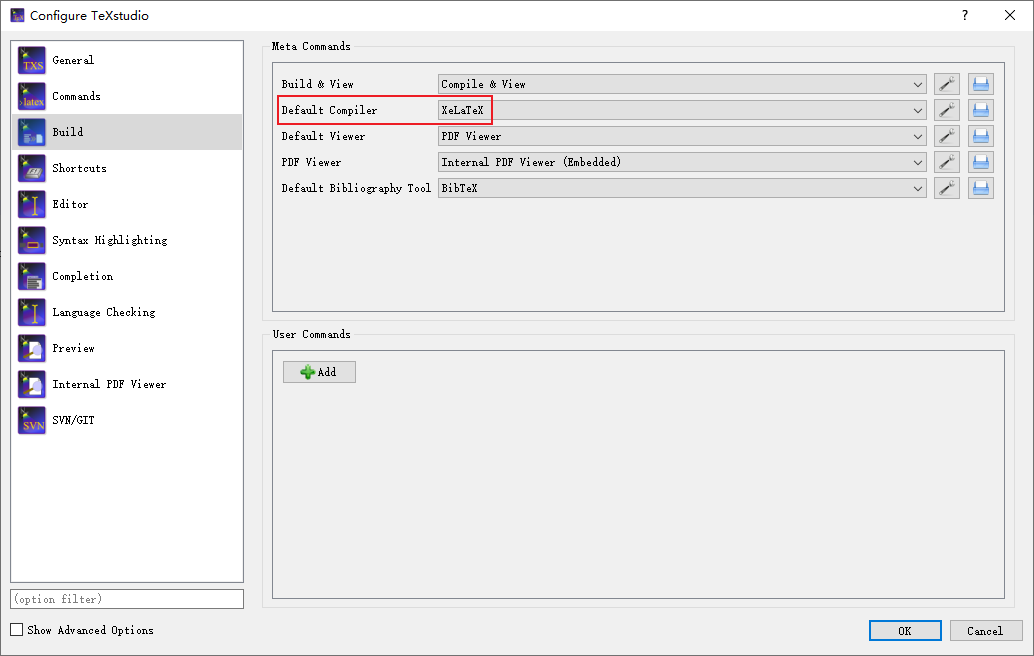Click blue reset icon for Default Compiler
The image size is (1034, 656).
click(x=981, y=110)
